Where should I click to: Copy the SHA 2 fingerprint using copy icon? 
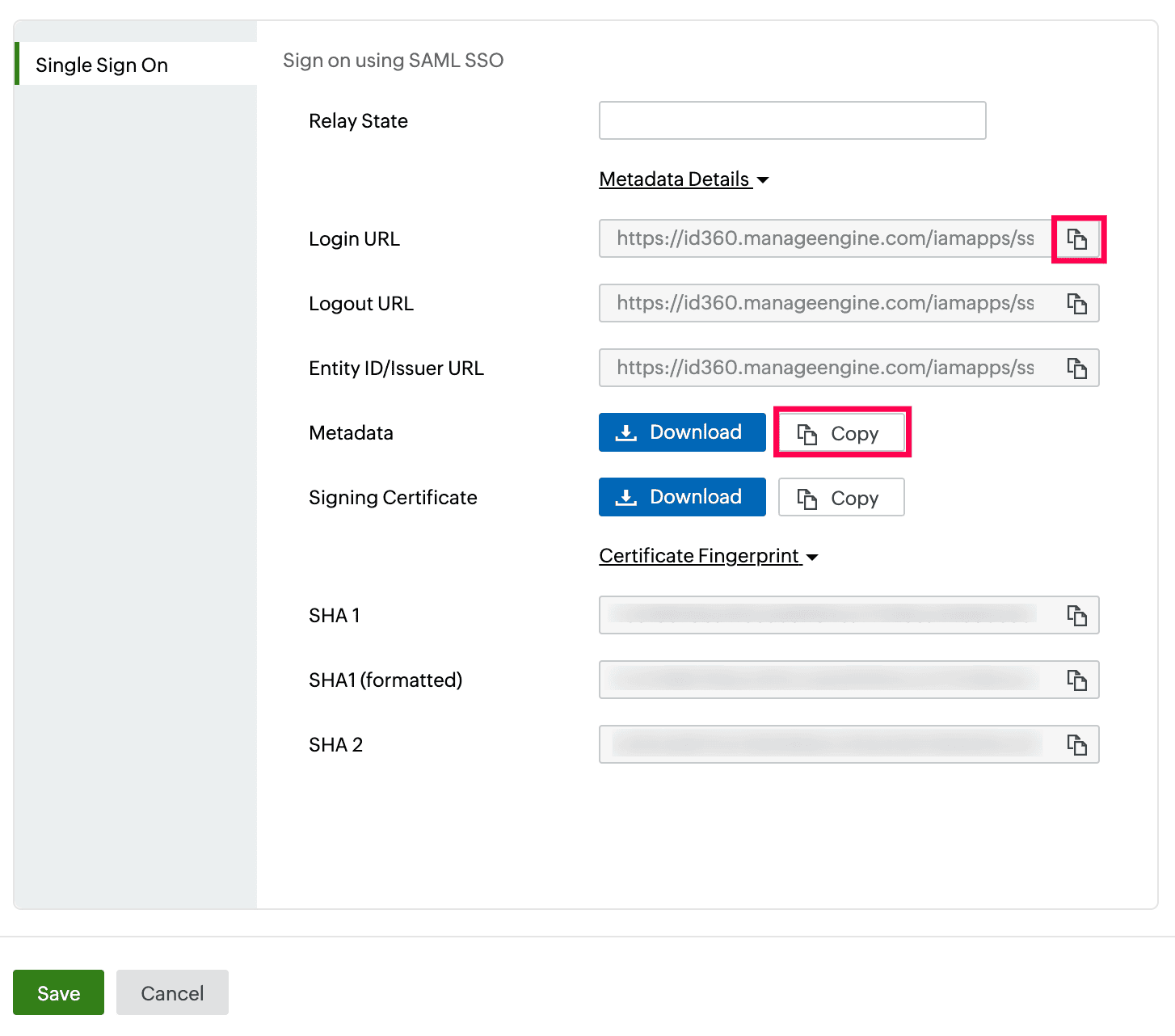[x=1077, y=745]
